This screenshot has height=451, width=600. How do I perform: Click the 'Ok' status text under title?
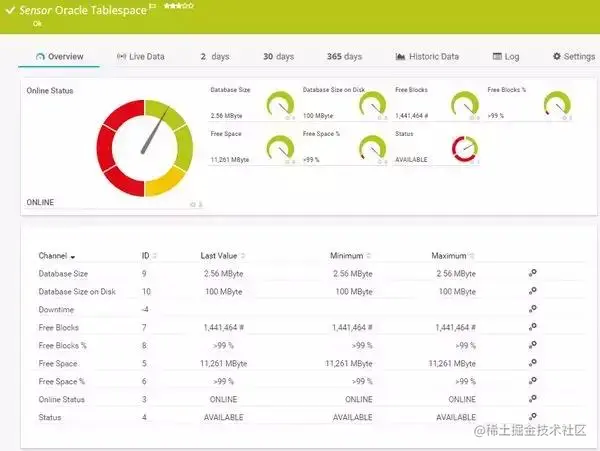(x=37, y=24)
